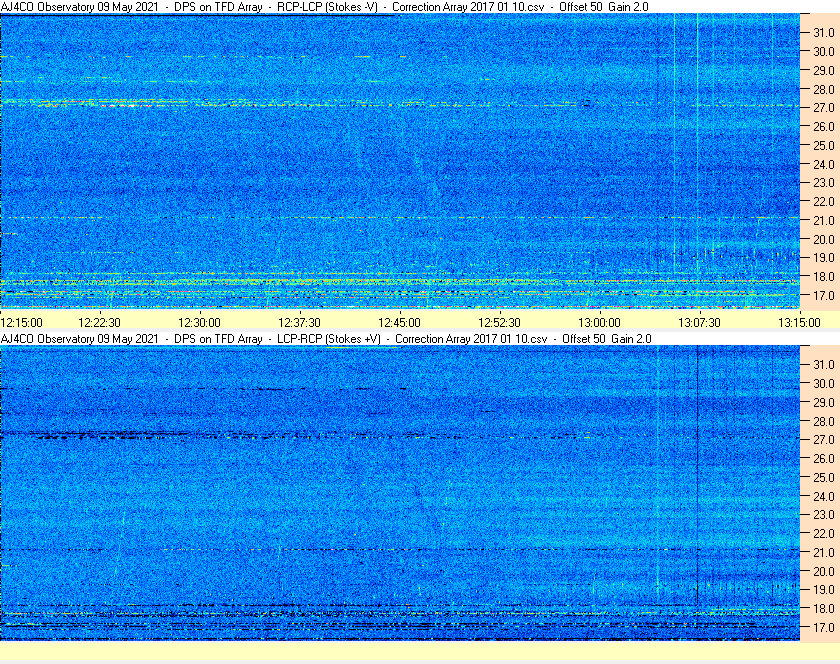Click the 12:22:30 time axis label
This screenshot has width=840, height=664.
[99, 323]
